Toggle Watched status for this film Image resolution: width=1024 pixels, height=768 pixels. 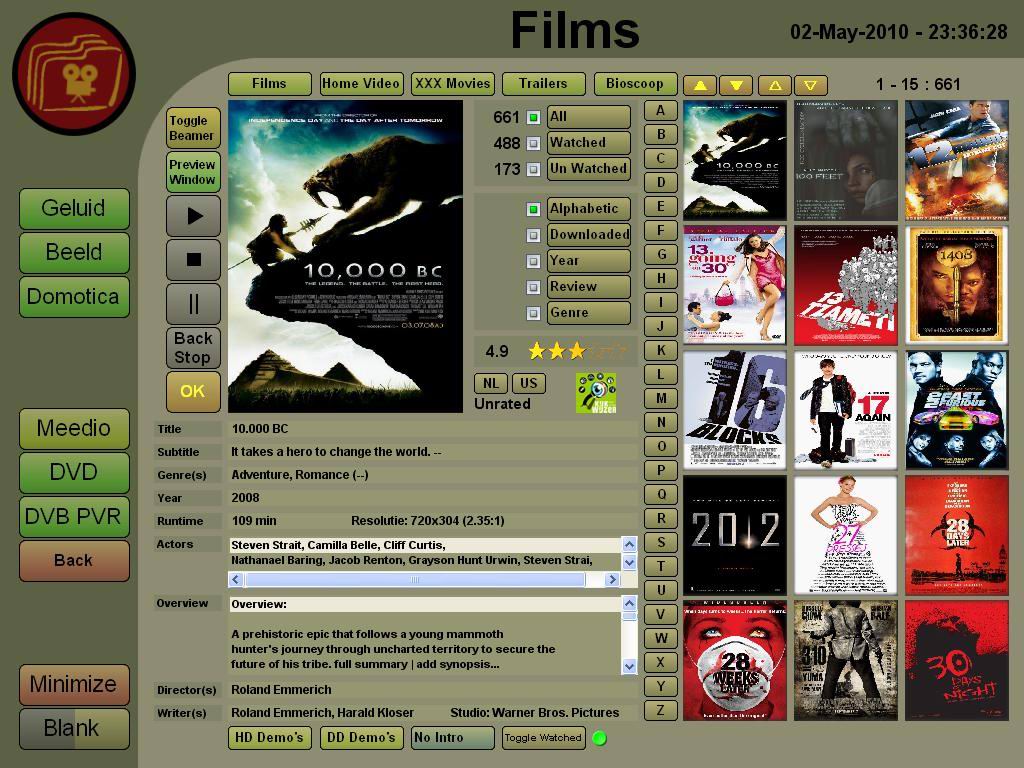tap(543, 738)
